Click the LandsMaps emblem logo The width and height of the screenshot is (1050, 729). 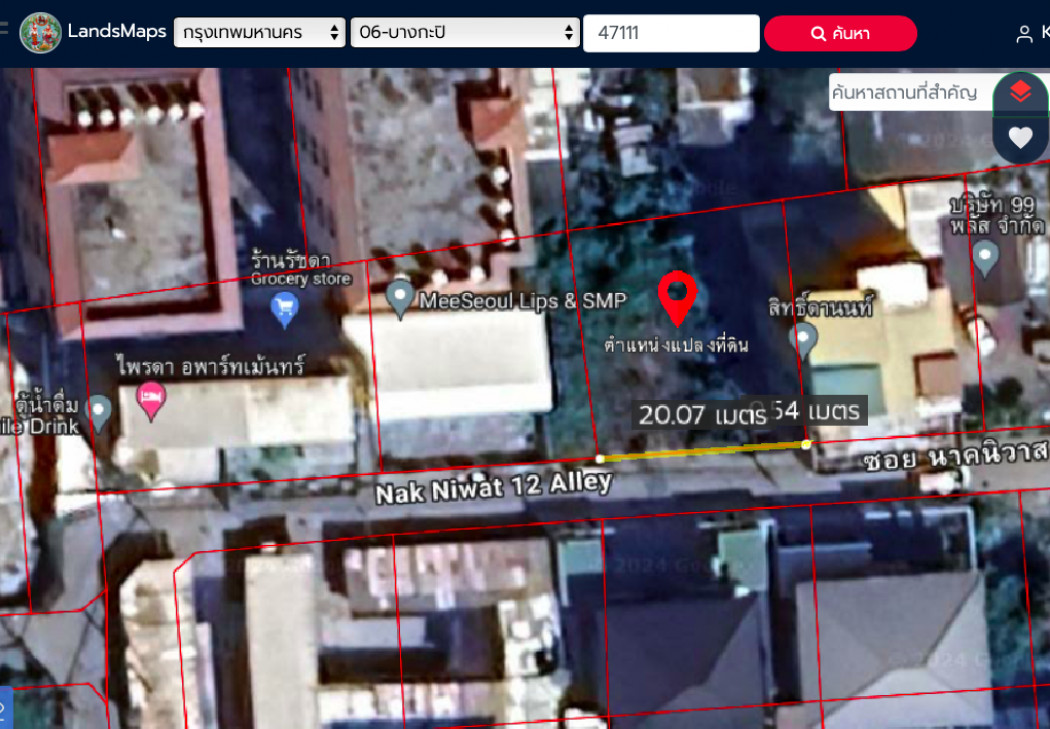(40, 33)
